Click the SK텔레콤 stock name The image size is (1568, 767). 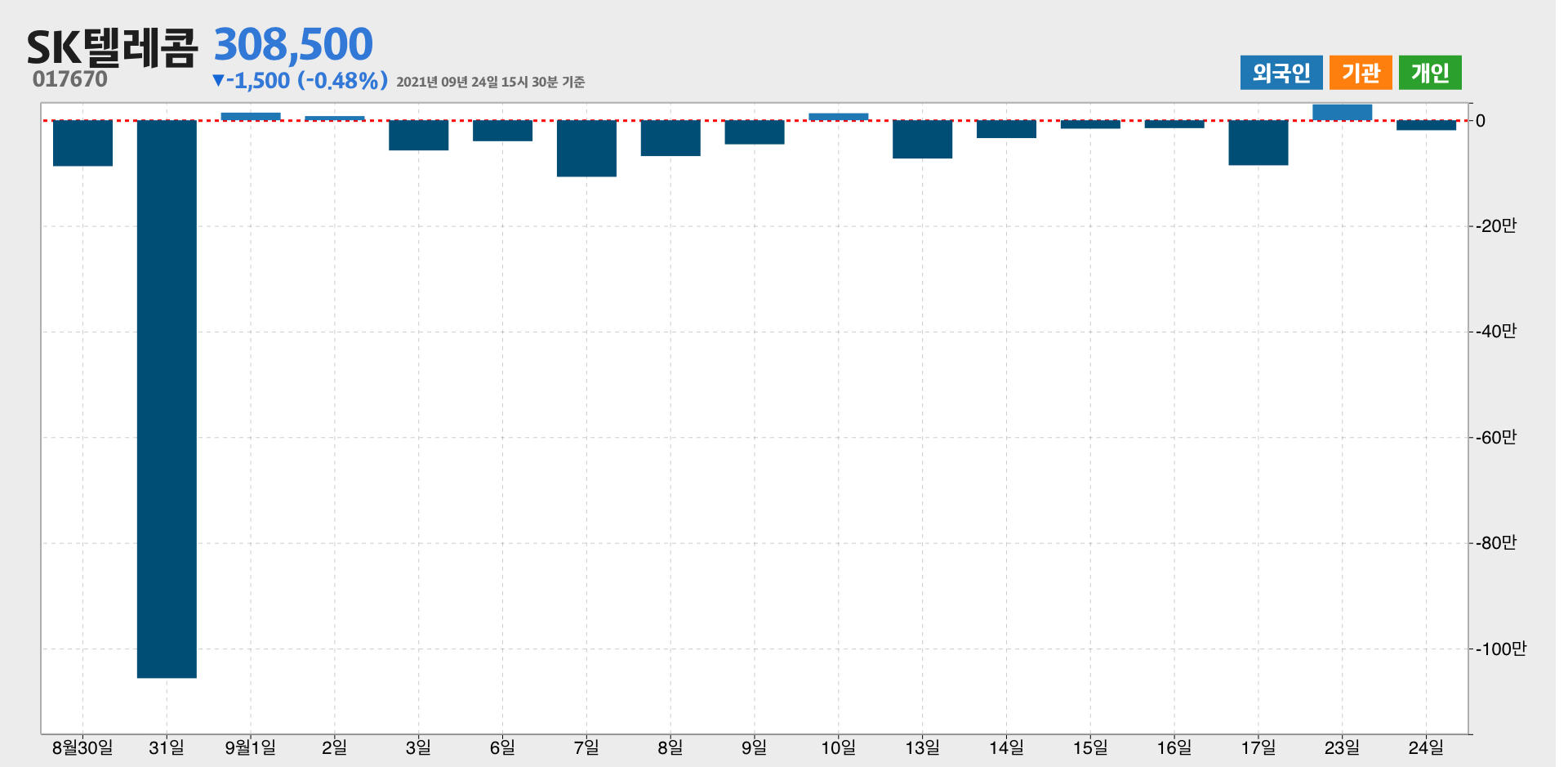pyautogui.click(x=113, y=47)
